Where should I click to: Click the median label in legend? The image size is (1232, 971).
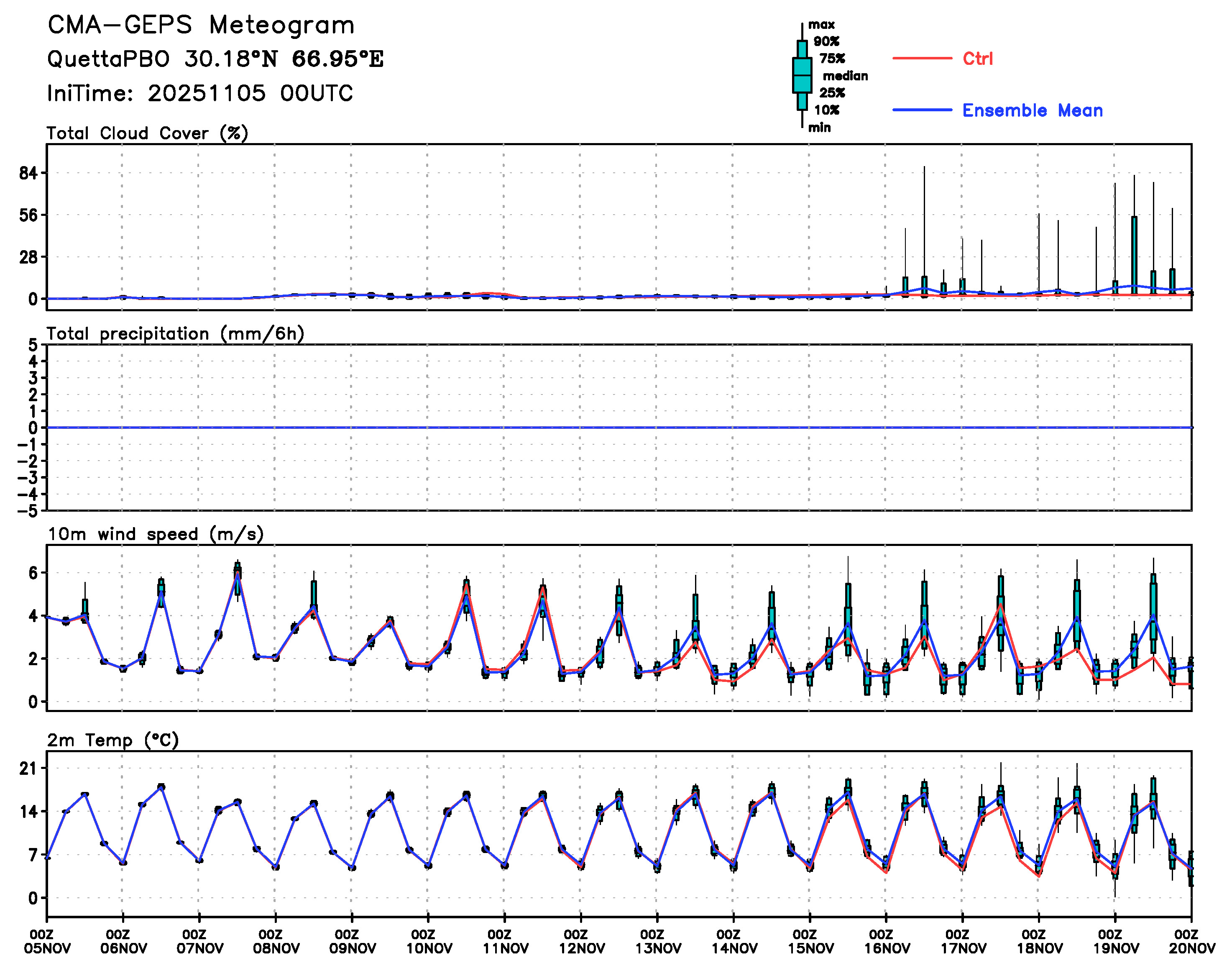(845, 76)
